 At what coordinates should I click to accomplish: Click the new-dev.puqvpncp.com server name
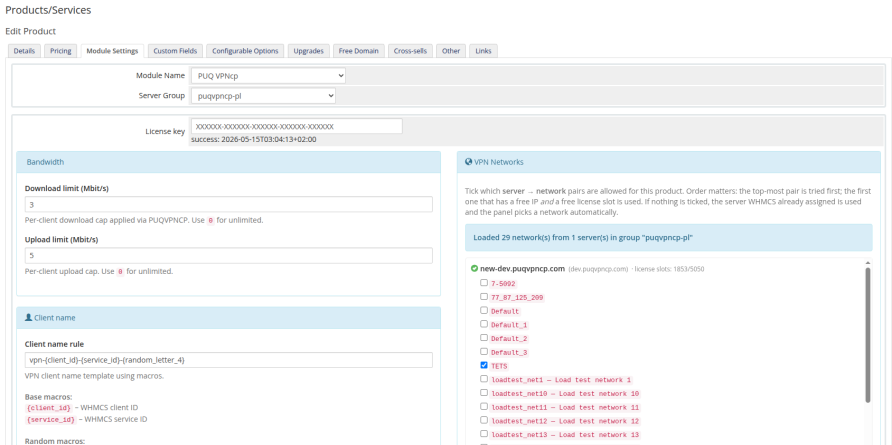tap(522, 269)
